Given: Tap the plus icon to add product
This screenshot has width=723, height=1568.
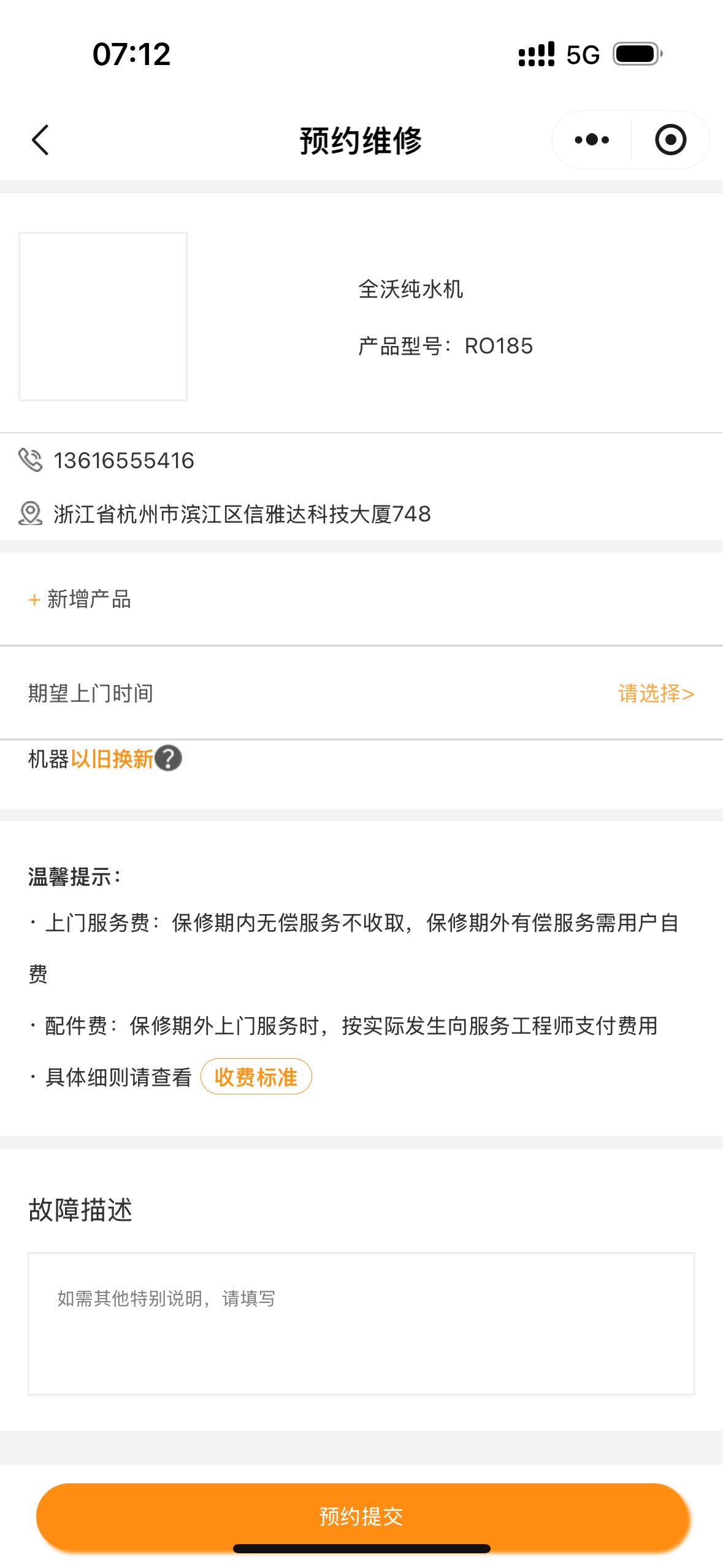Looking at the screenshot, I should coord(34,599).
